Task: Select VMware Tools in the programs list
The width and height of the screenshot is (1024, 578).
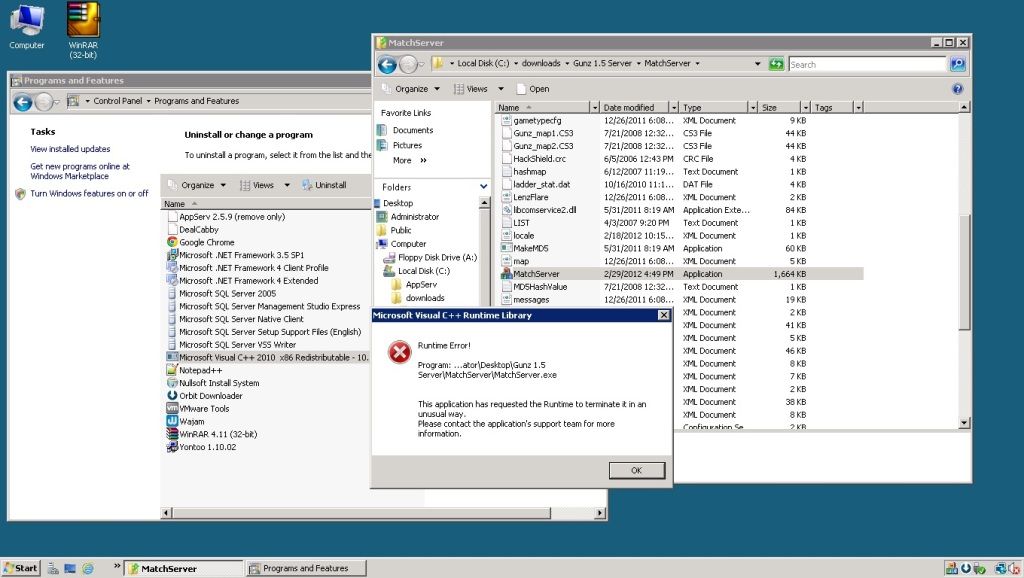Action: (x=204, y=408)
